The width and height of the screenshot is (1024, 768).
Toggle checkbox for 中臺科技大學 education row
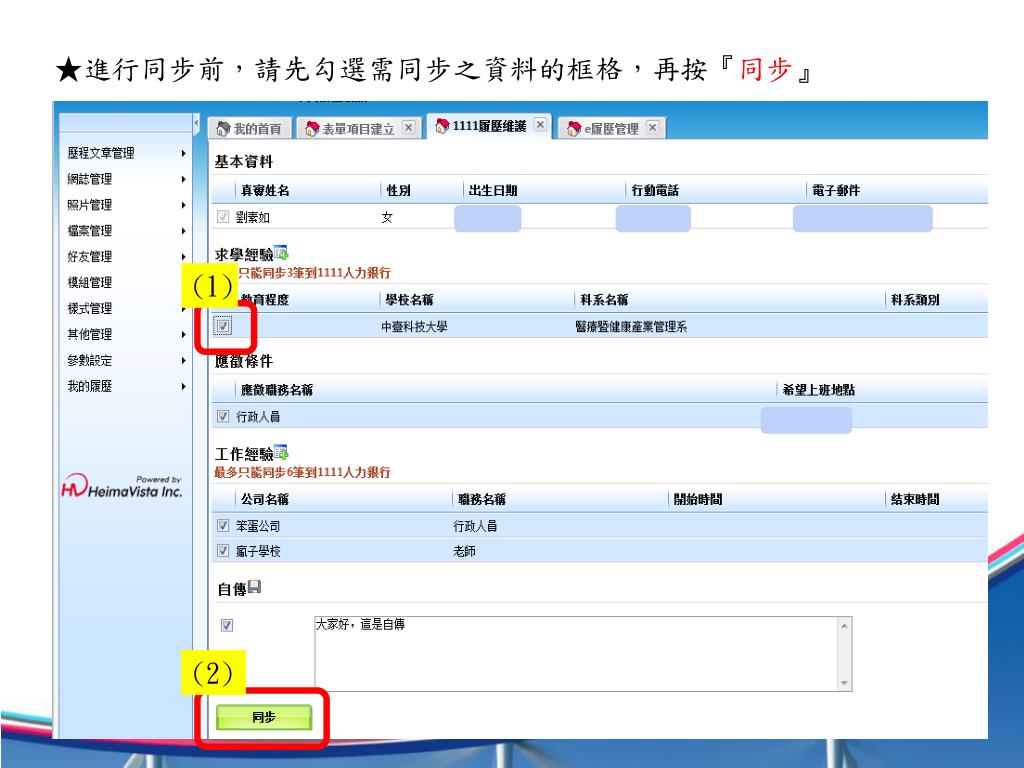pos(223,325)
